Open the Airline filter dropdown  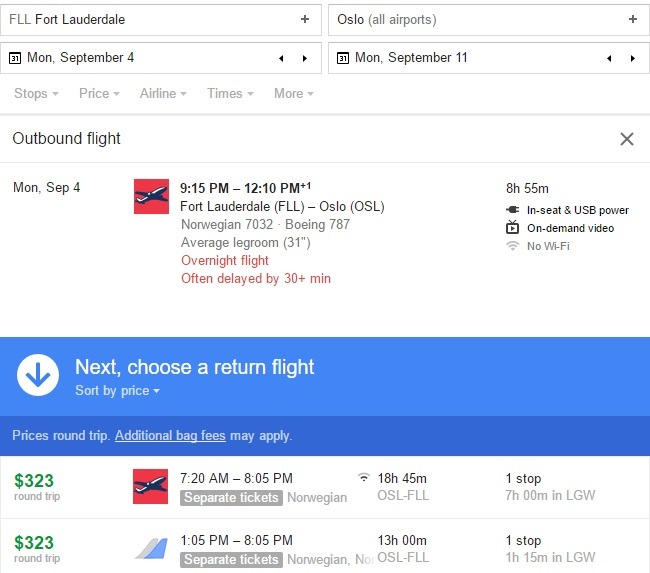(163, 94)
